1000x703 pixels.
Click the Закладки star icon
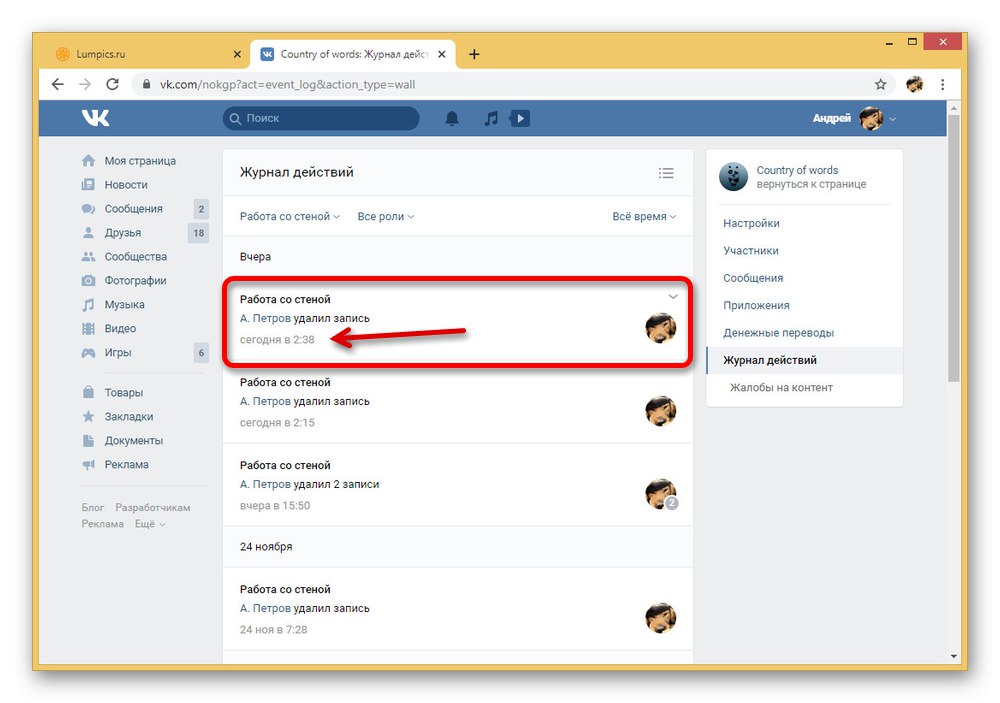[88, 417]
